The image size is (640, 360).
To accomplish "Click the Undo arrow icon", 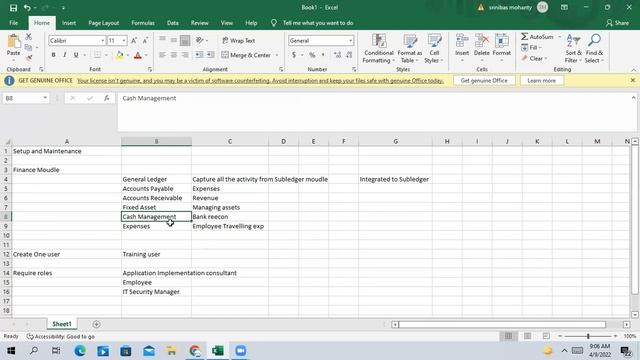I will coord(27,8).
